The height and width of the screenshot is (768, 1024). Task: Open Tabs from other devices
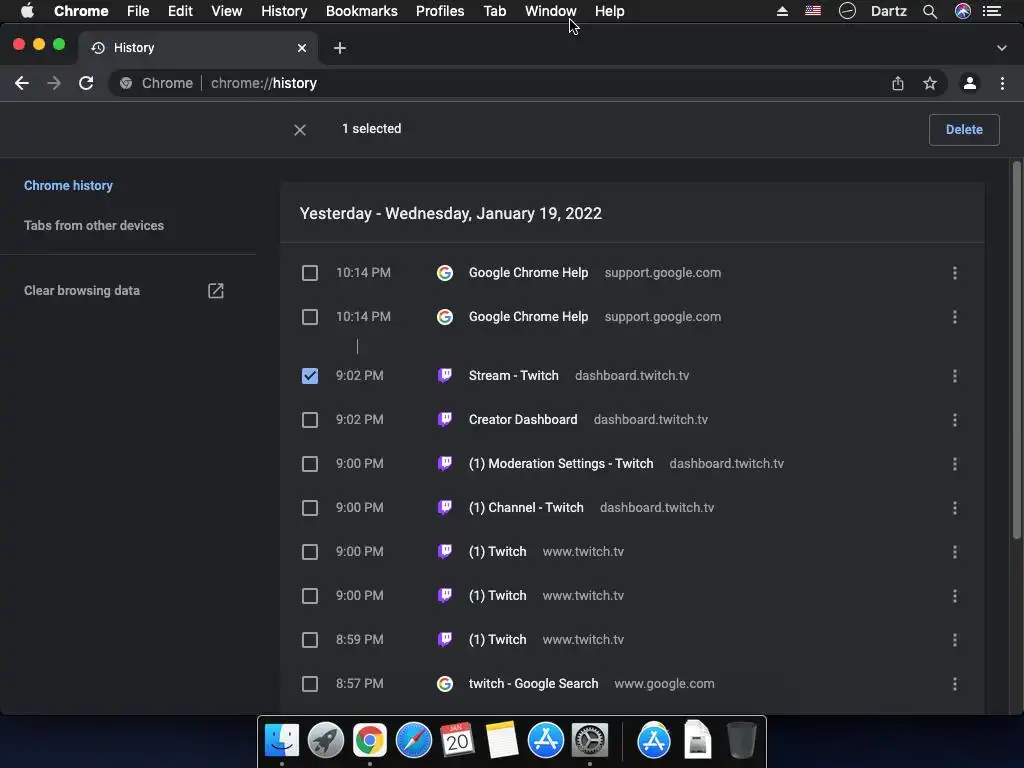(x=94, y=225)
